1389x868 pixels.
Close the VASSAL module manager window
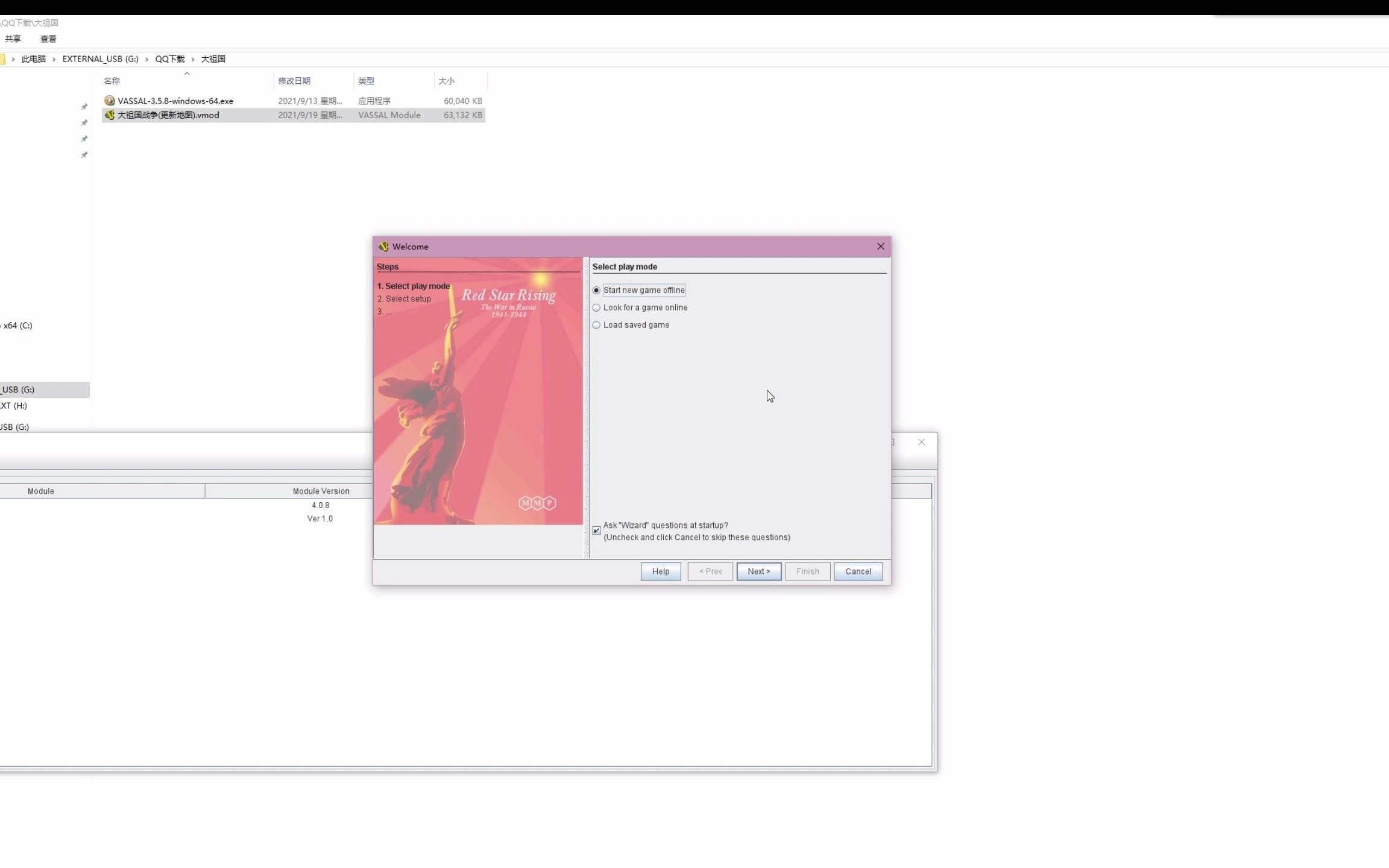pos(921,442)
